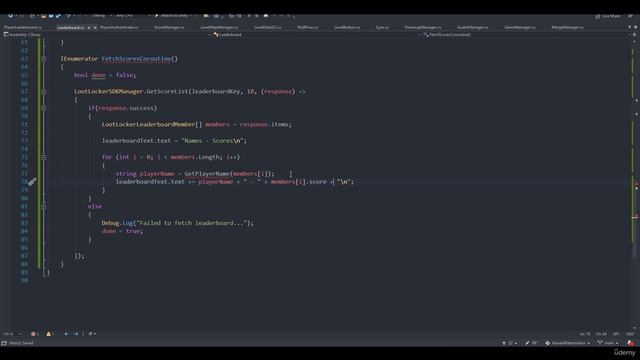Image resolution: width=640 pixels, height=360 pixels.
Task: Click the FetchScoresCoroutine method name in code
Action: pos(136,59)
